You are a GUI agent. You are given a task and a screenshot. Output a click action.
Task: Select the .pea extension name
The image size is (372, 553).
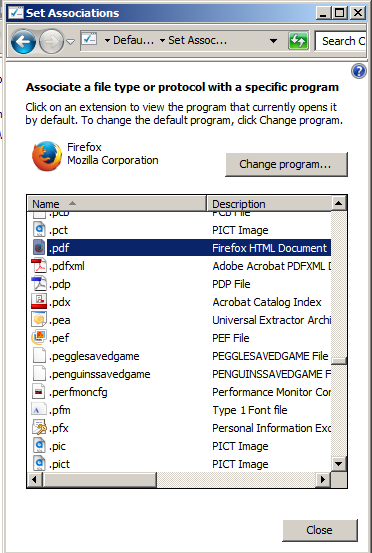coord(60,320)
